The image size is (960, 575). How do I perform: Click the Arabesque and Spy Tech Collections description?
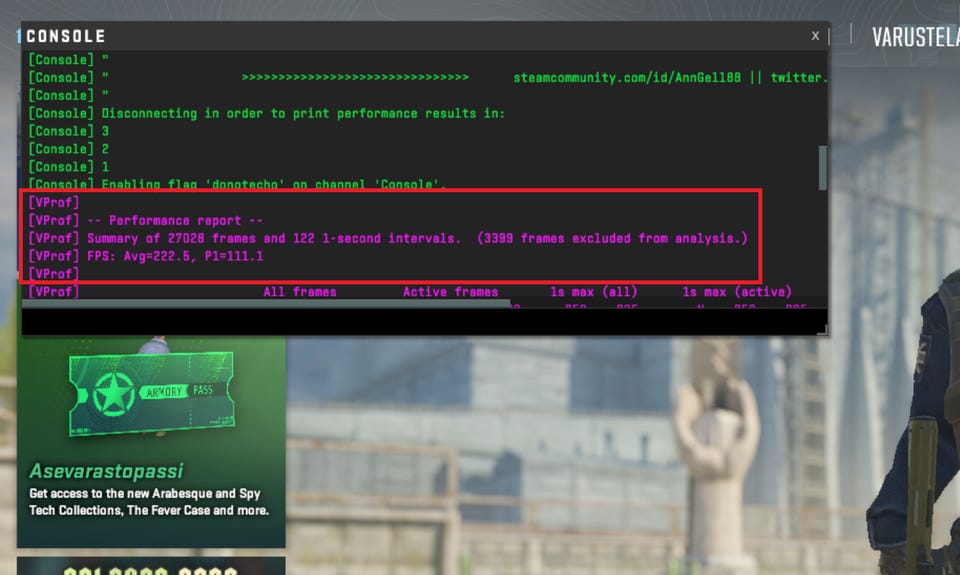point(149,502)
